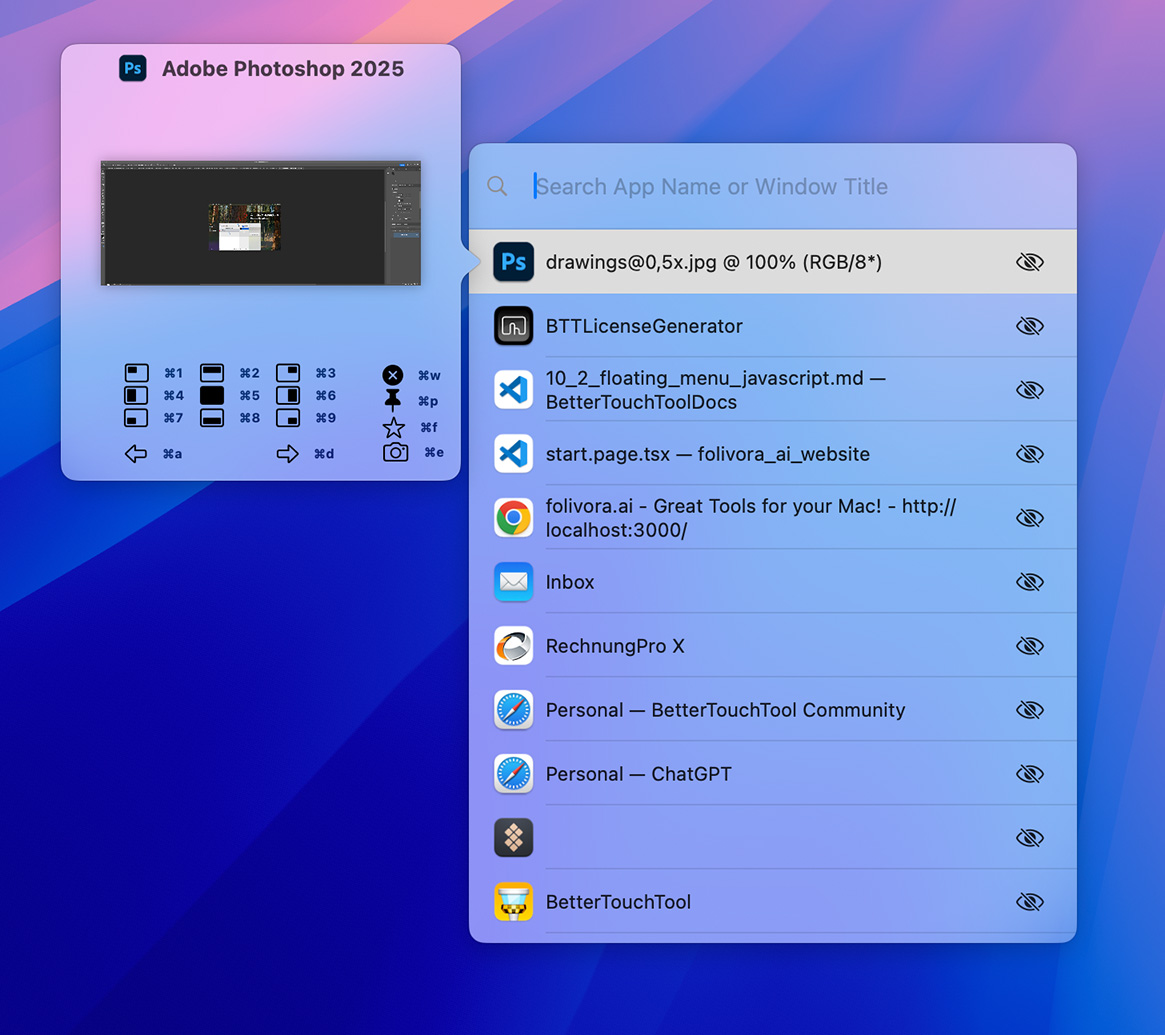Toggle visibility of the Inbox window
Screen dimensions: 1165x1035
(x=1029, y=581)
